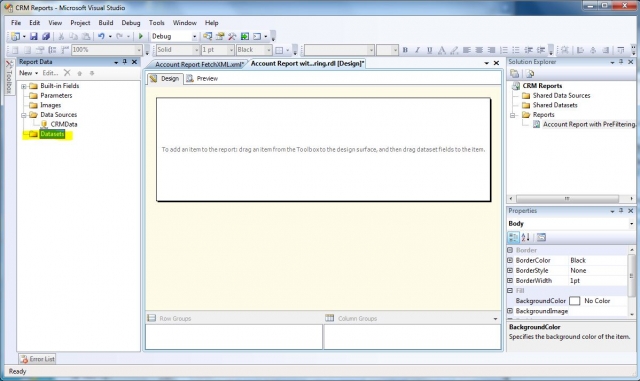
Task: Select the CRMData data source
Action: tap(64, 124)
